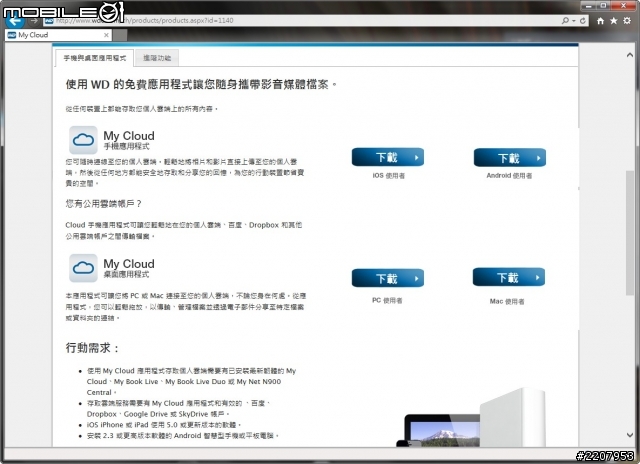Open favorites star icon
This screenshot has height=464, width=640.
(x=613, y=21)
